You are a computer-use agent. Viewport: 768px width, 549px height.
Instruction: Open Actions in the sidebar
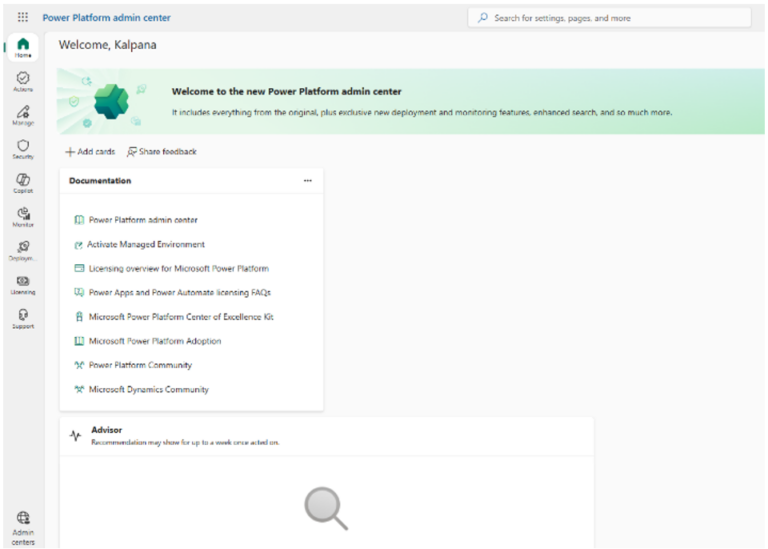coord(23,82)
